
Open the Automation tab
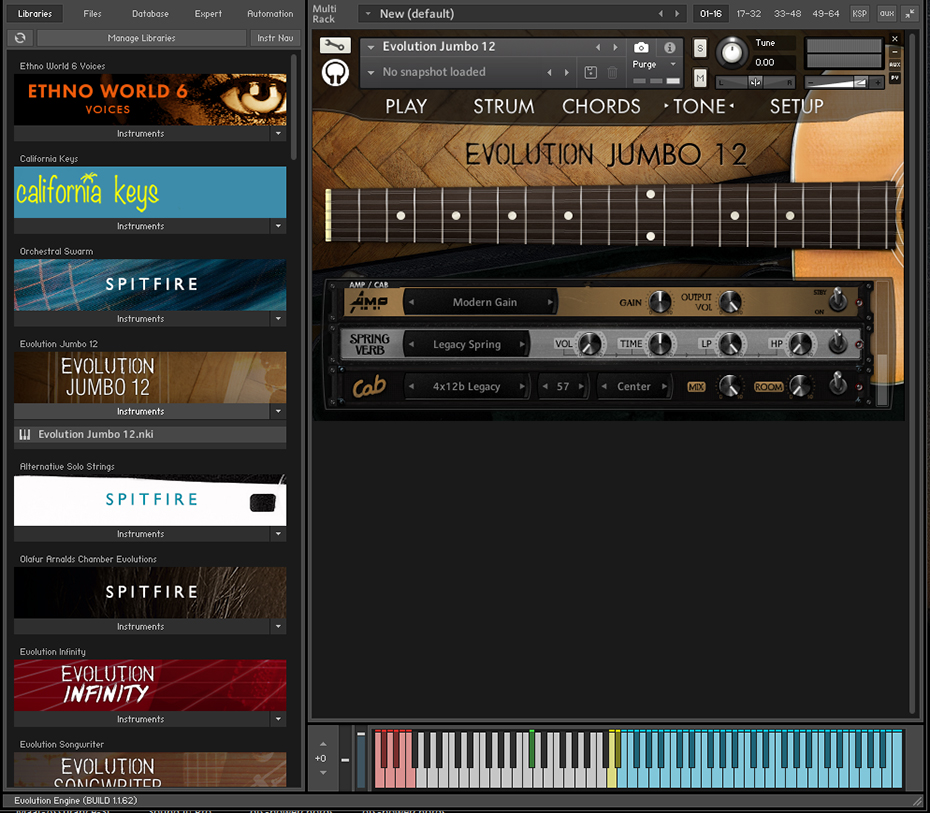click(270, 14)
